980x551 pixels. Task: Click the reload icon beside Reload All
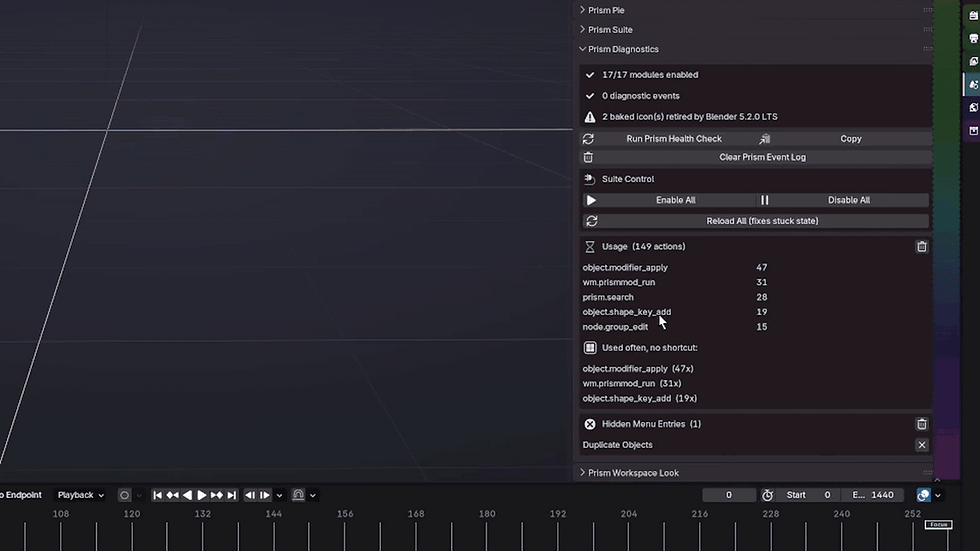[592, 221]
